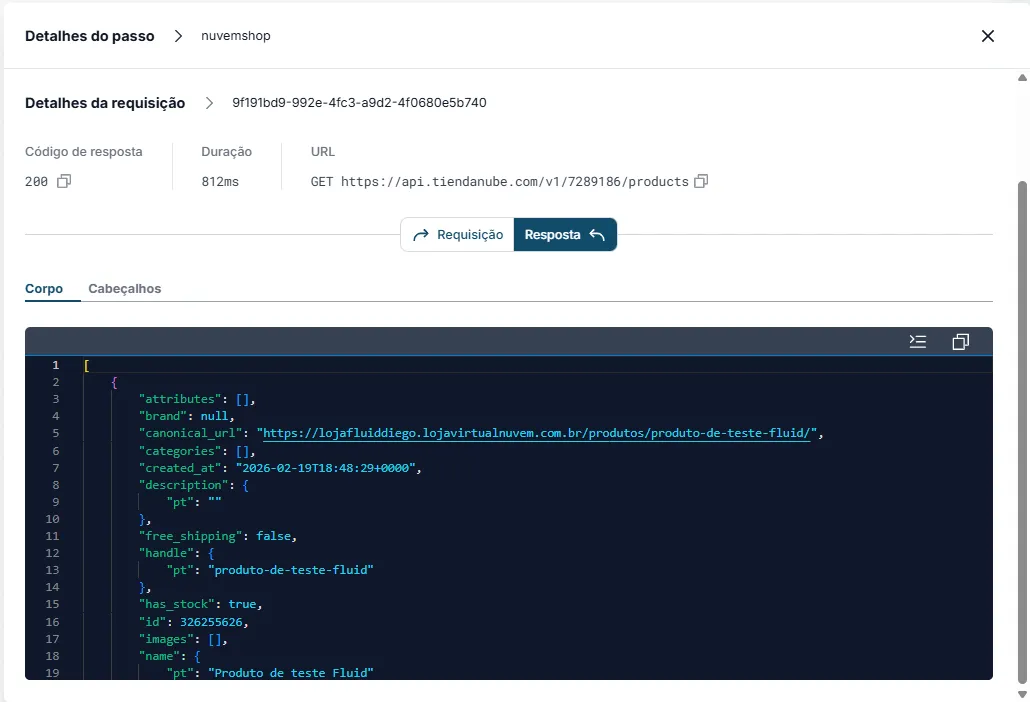Select the request ID 9f191bd9-992e-4fc3-a9d2-4f0680e5b740
The height and width of the screenshot is (702, 1030).
click(x=359, y=103)
